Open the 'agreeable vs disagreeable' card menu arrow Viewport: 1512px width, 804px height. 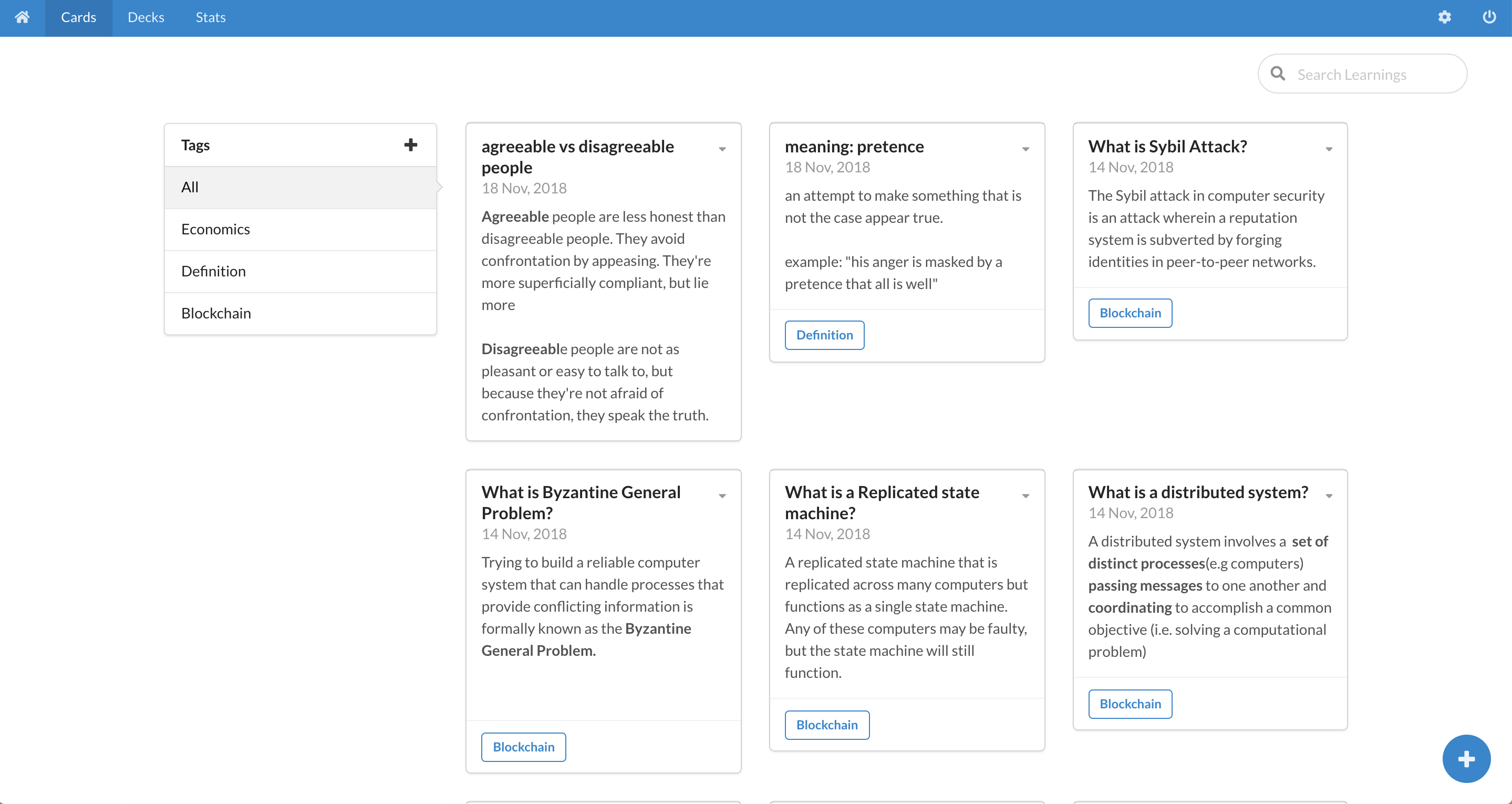point(722,149)
